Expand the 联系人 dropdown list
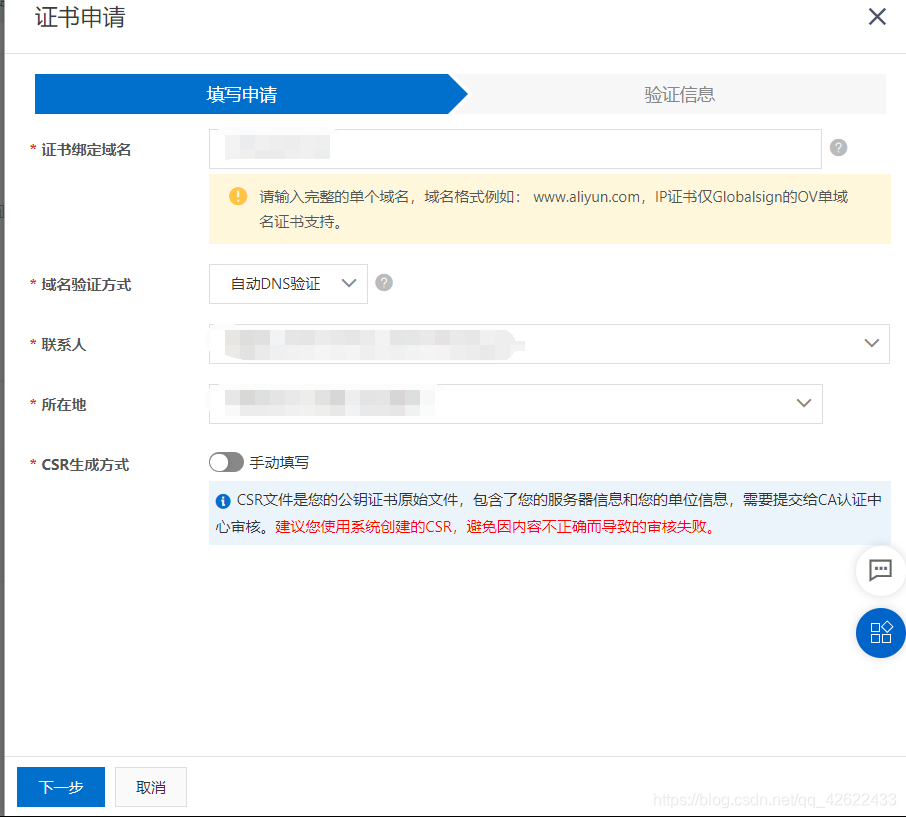Viewport: 906px width, 818px height. (549, 344)
